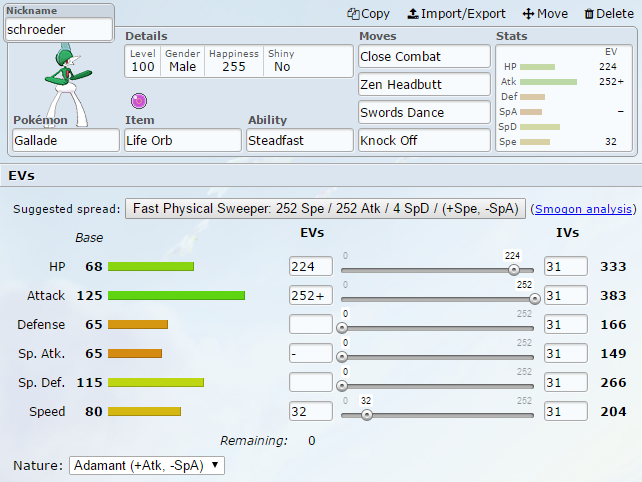
Task: Open Import/Export for this set
Action: click(457, 14)
